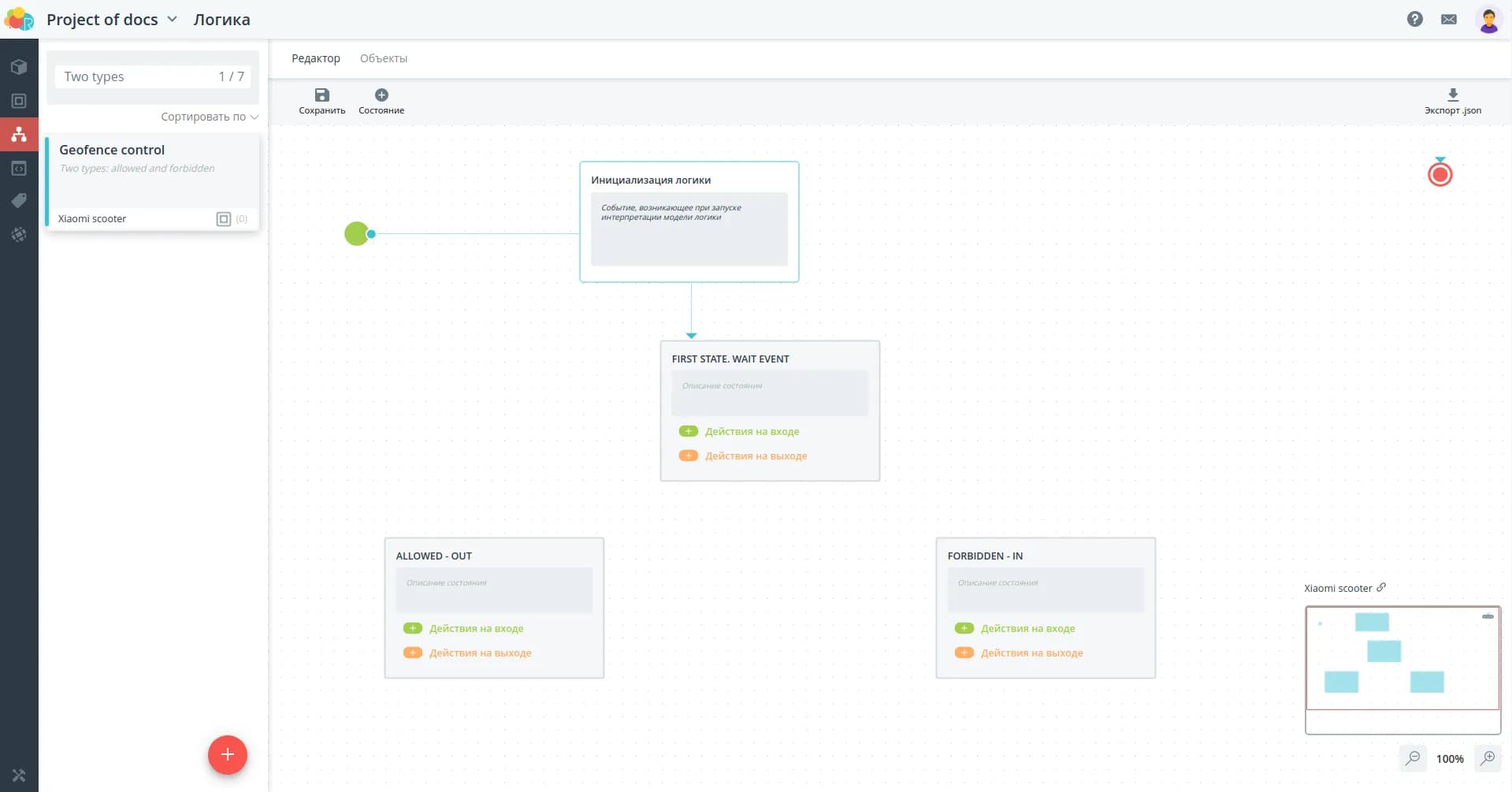The height and width of the screenshot is (792, 1512).
Task: Collapse the minimap panel with minus bar
Action: tap(1487, 616)
